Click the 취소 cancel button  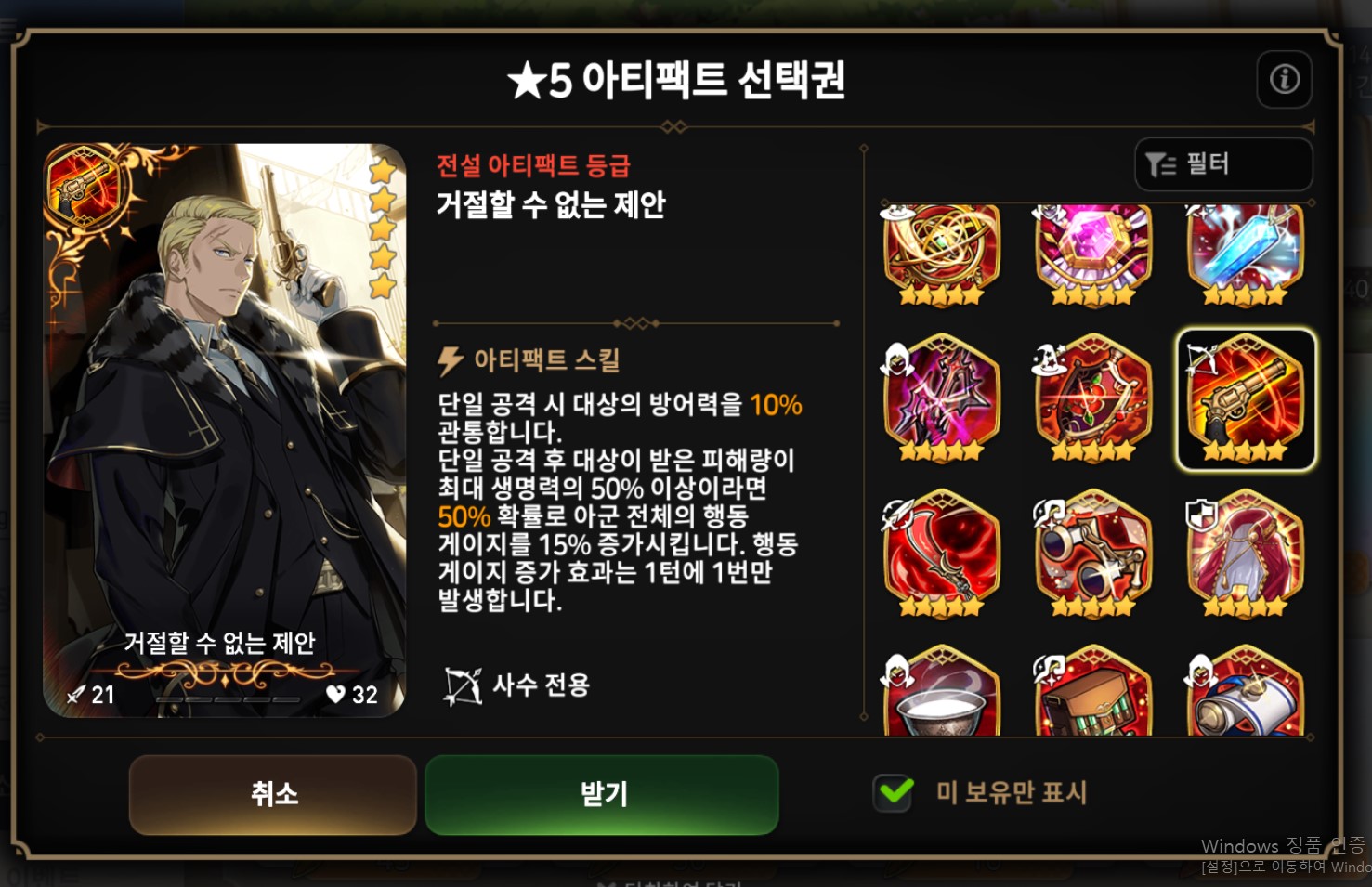(273, 794)
